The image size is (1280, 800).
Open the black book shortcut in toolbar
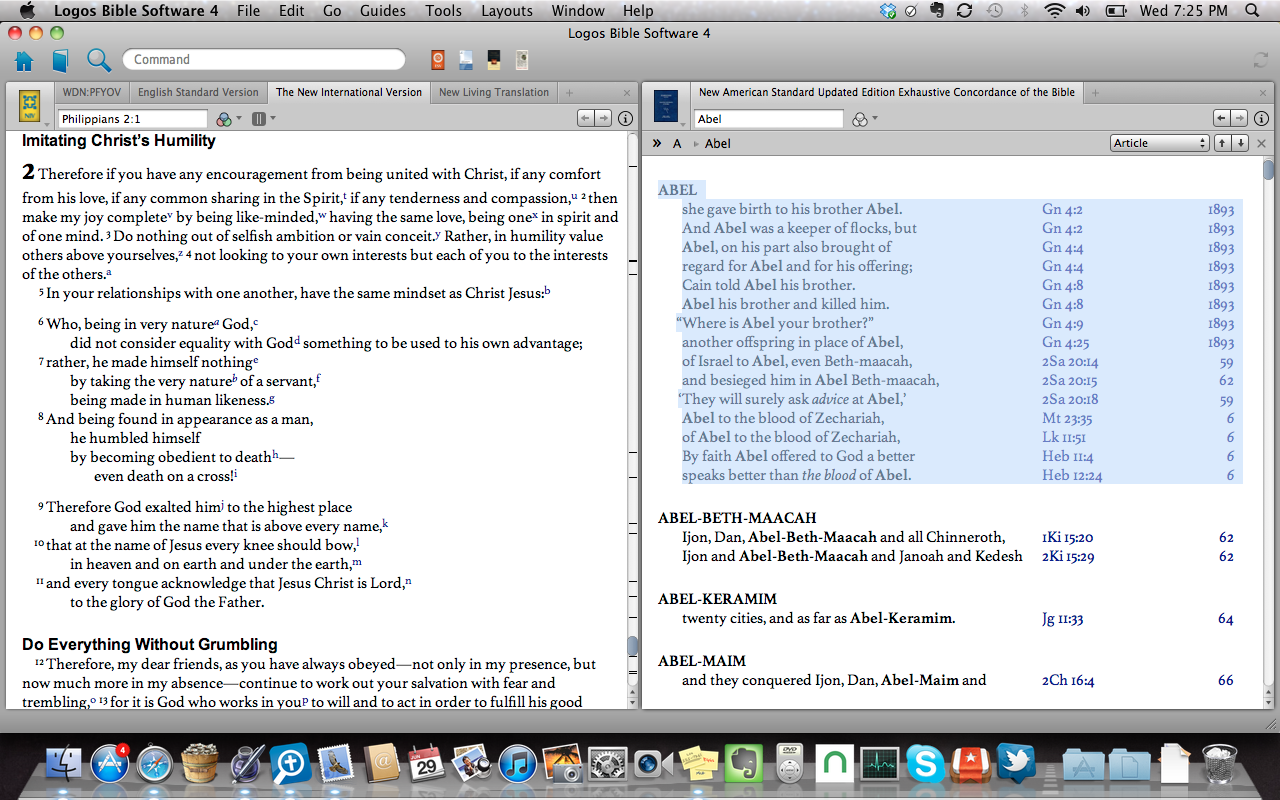coord(494,60)
